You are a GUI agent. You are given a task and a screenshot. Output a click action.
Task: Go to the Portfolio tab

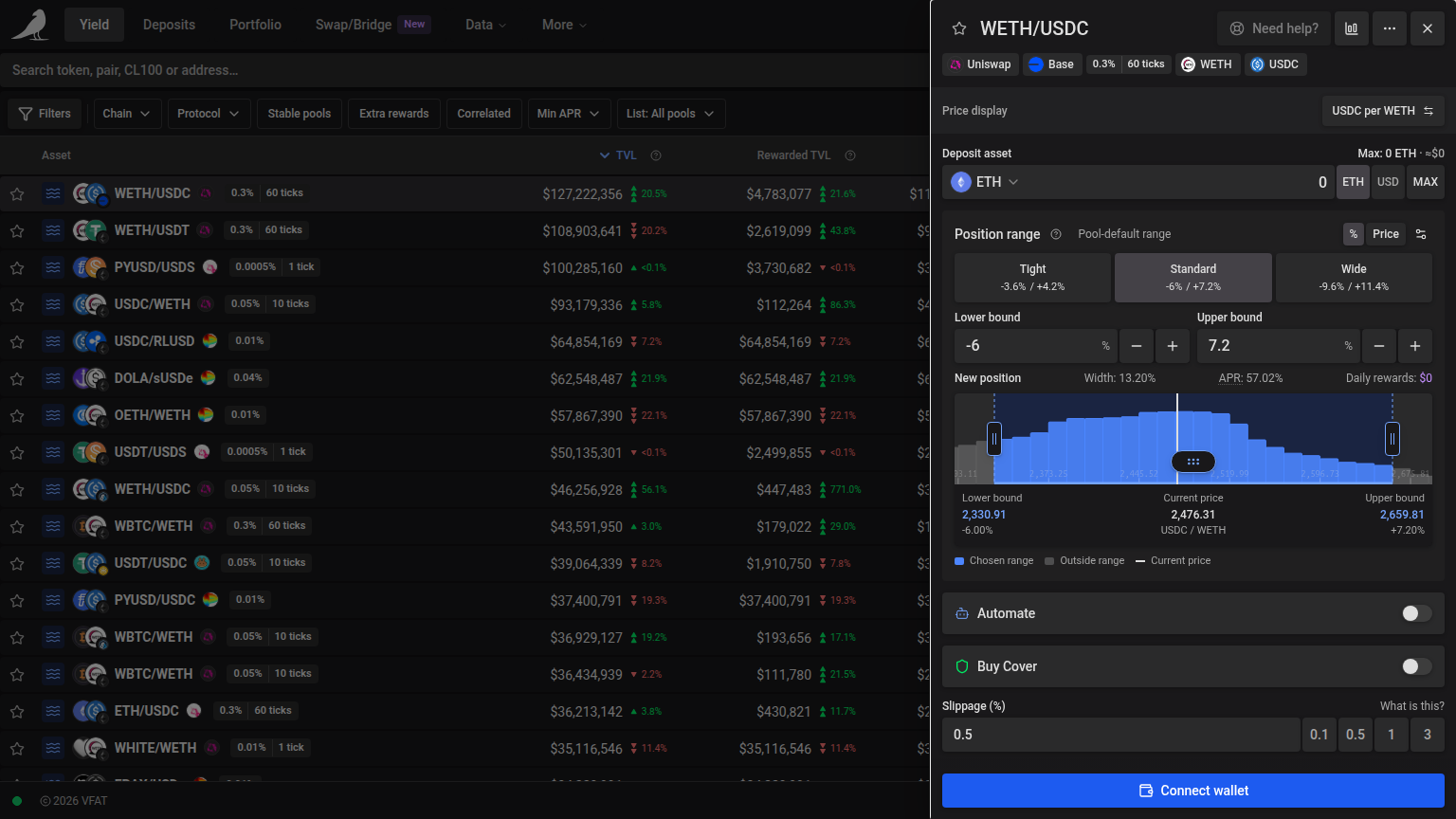click(x=255, y=25)
